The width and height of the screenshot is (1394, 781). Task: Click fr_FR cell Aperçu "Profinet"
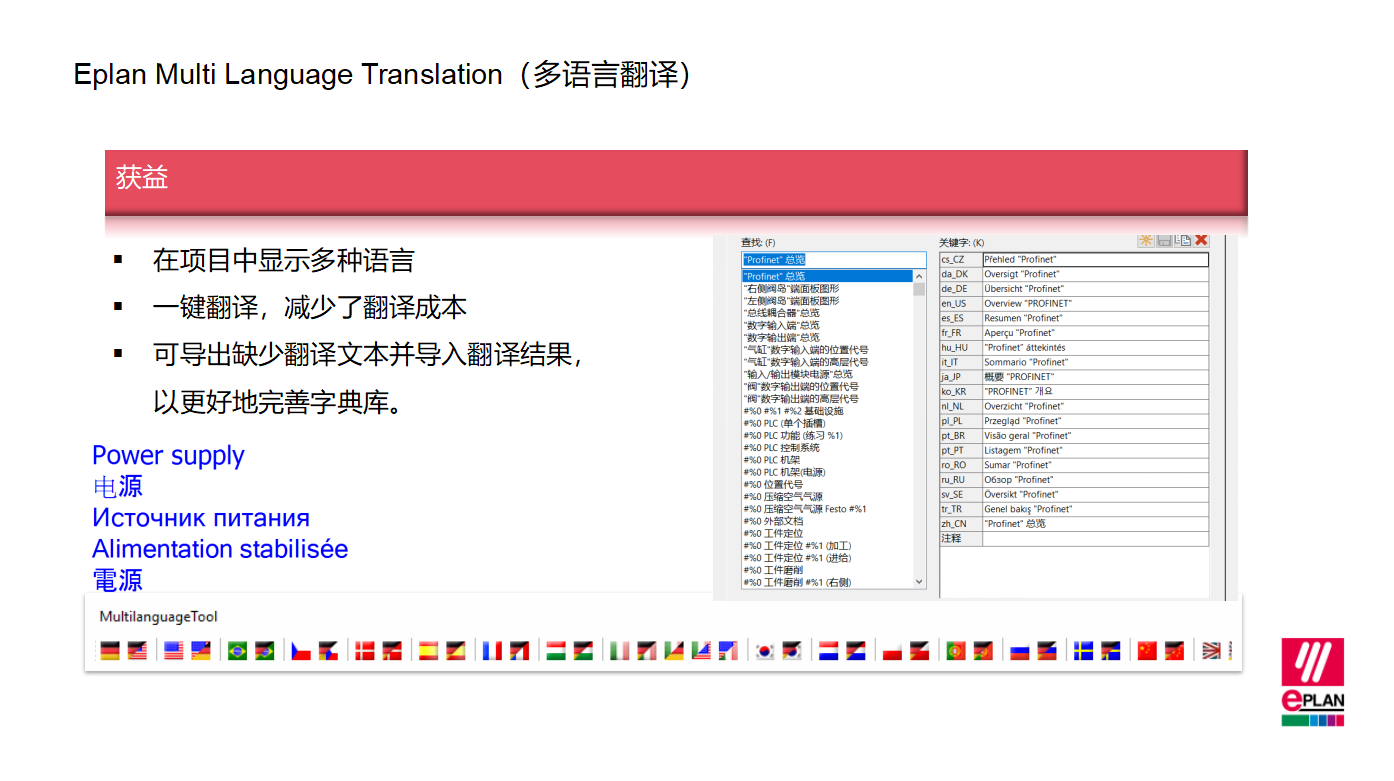(1095, 333)
